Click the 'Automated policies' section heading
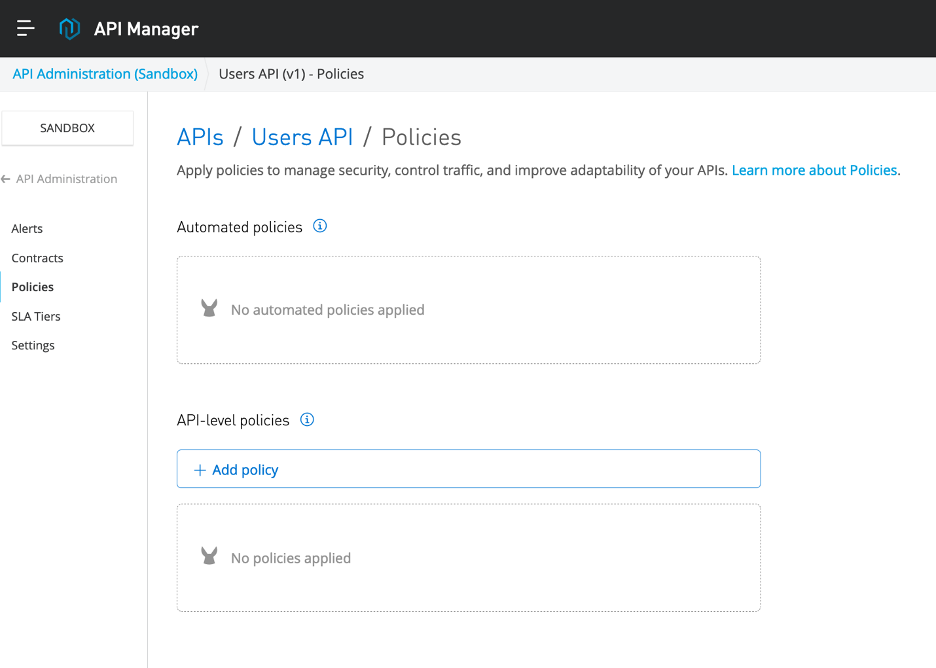Screen dimensions: 936x668 (x=239, y=227)
